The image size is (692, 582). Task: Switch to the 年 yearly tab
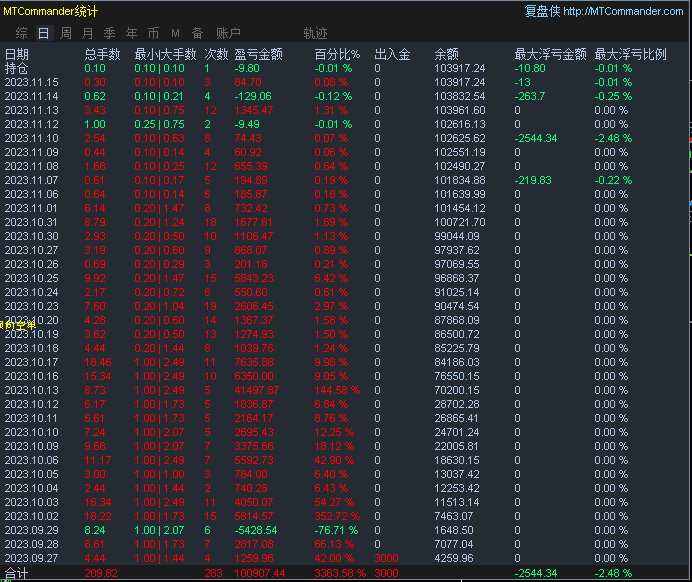coord(132,33)
